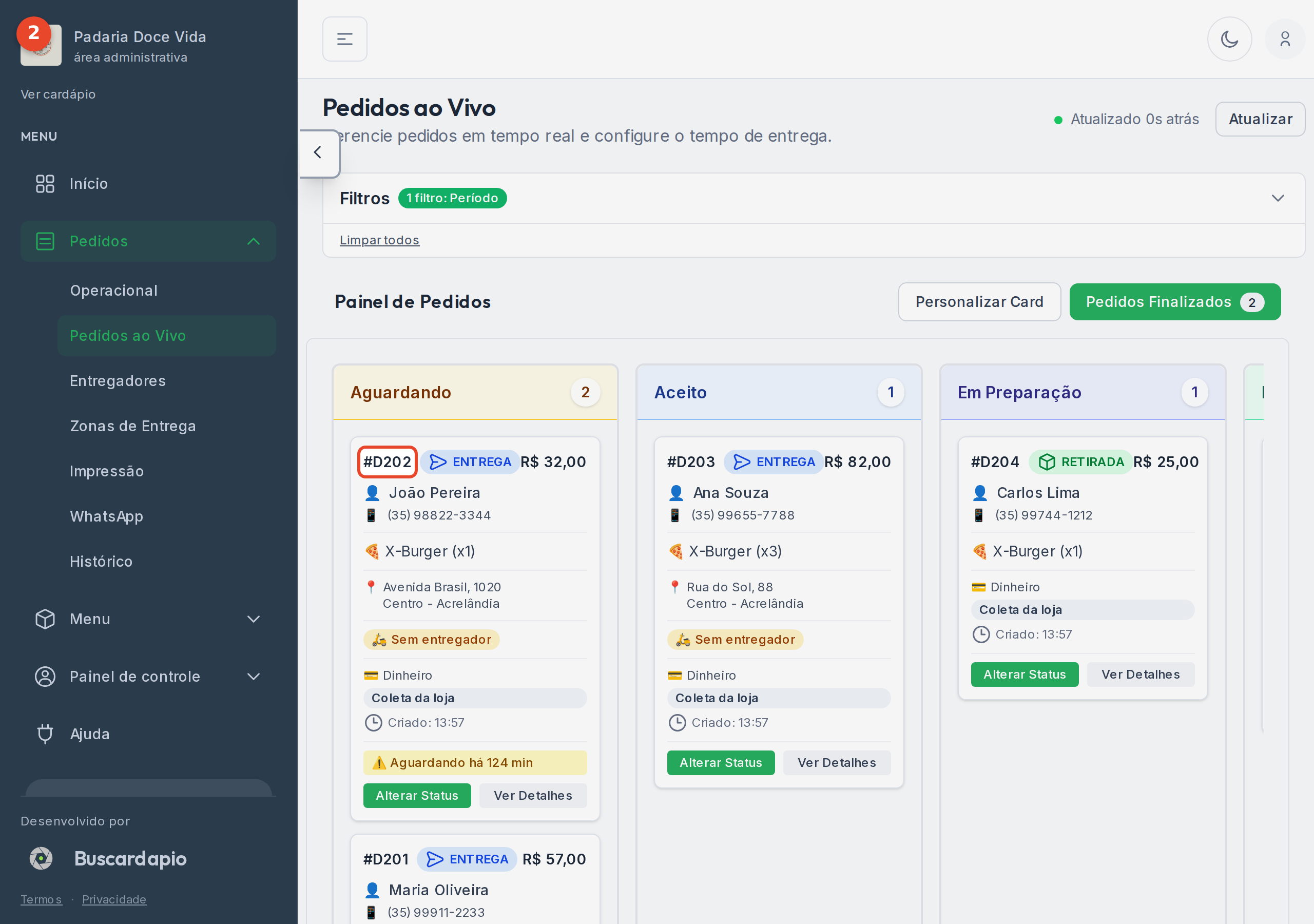Click the ENTREGA badge on order #D202

coord(470,462)
